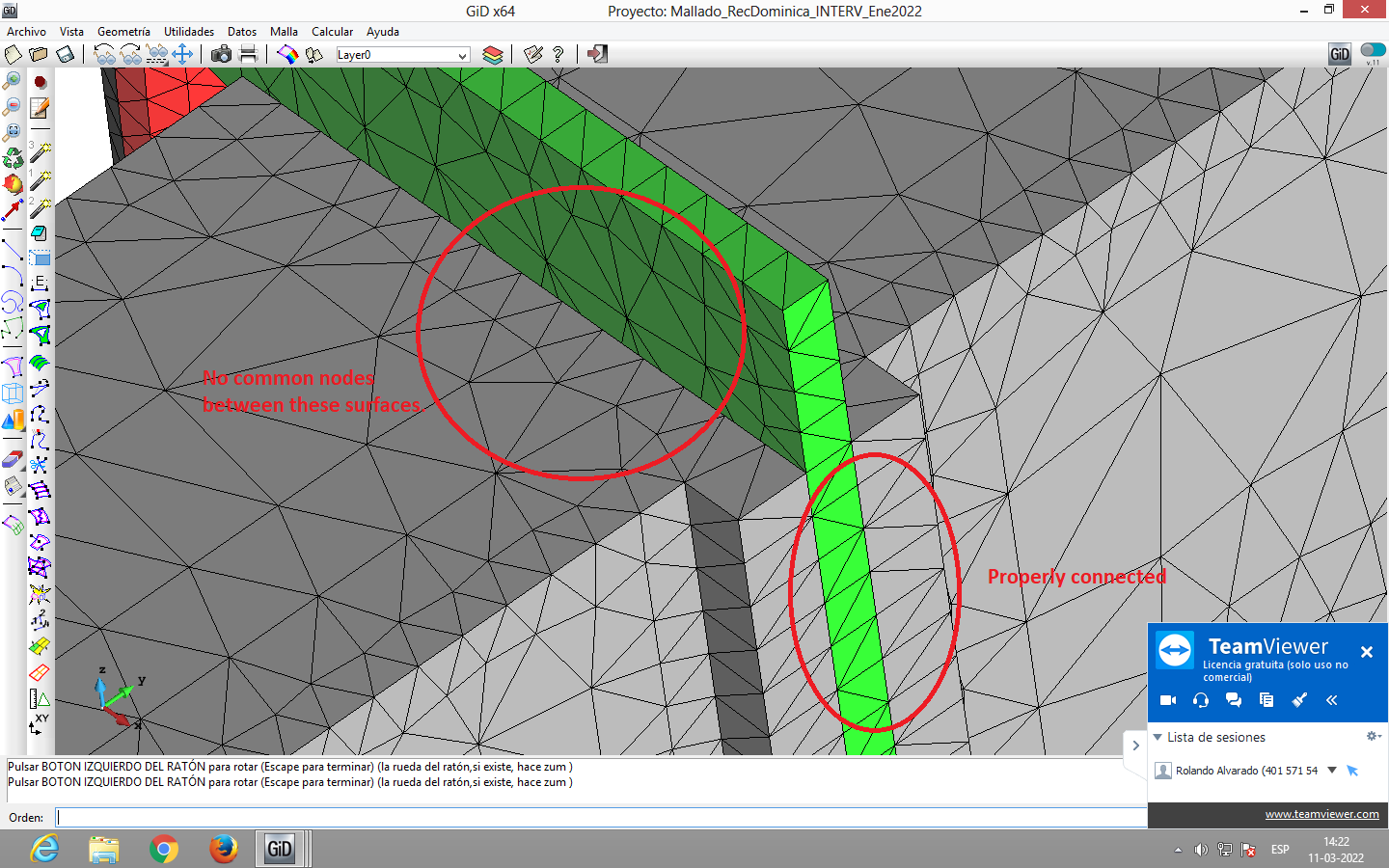Toggle TeamViewer headset audio
This screenshot has height=868, width=1389.
pos(1201,700)
